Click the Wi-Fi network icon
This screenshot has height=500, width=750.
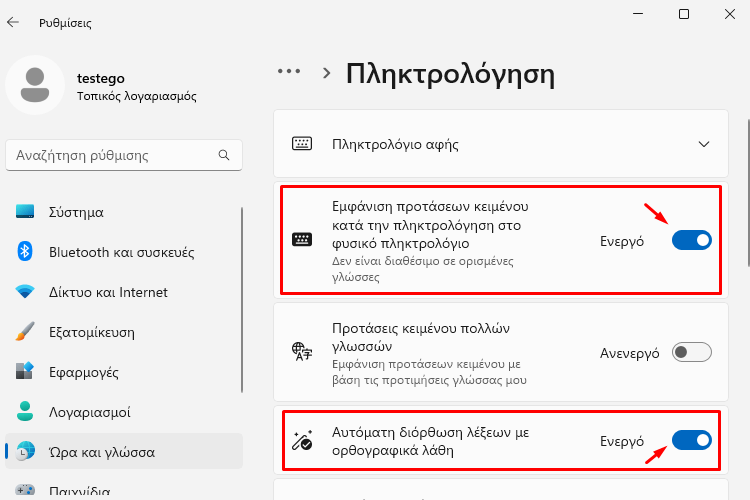[x=25, y=291]
